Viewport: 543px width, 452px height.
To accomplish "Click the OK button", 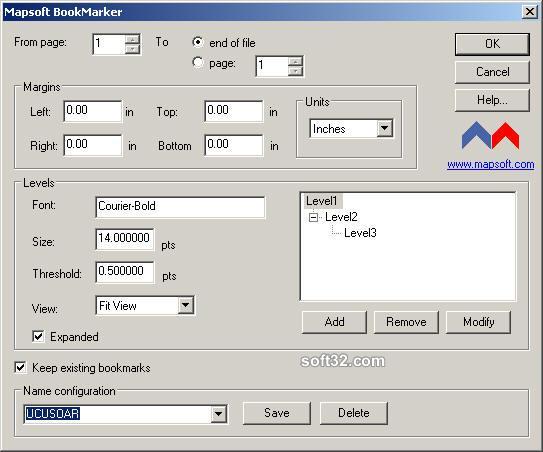I will [492, 44].
